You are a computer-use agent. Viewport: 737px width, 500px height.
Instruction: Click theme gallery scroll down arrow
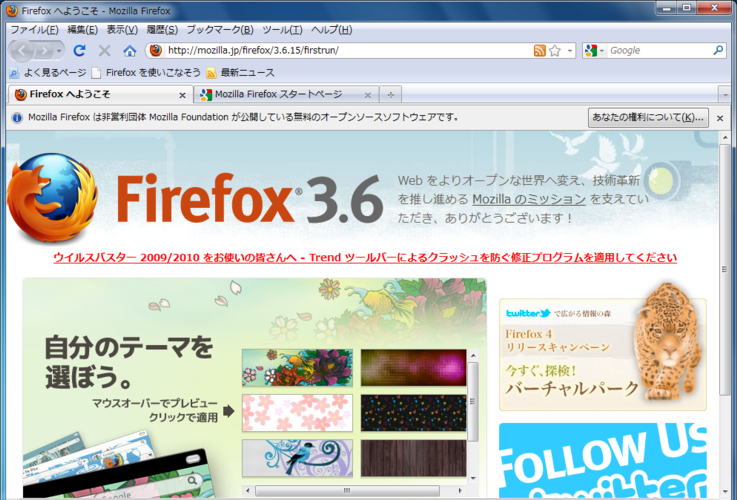473,478
